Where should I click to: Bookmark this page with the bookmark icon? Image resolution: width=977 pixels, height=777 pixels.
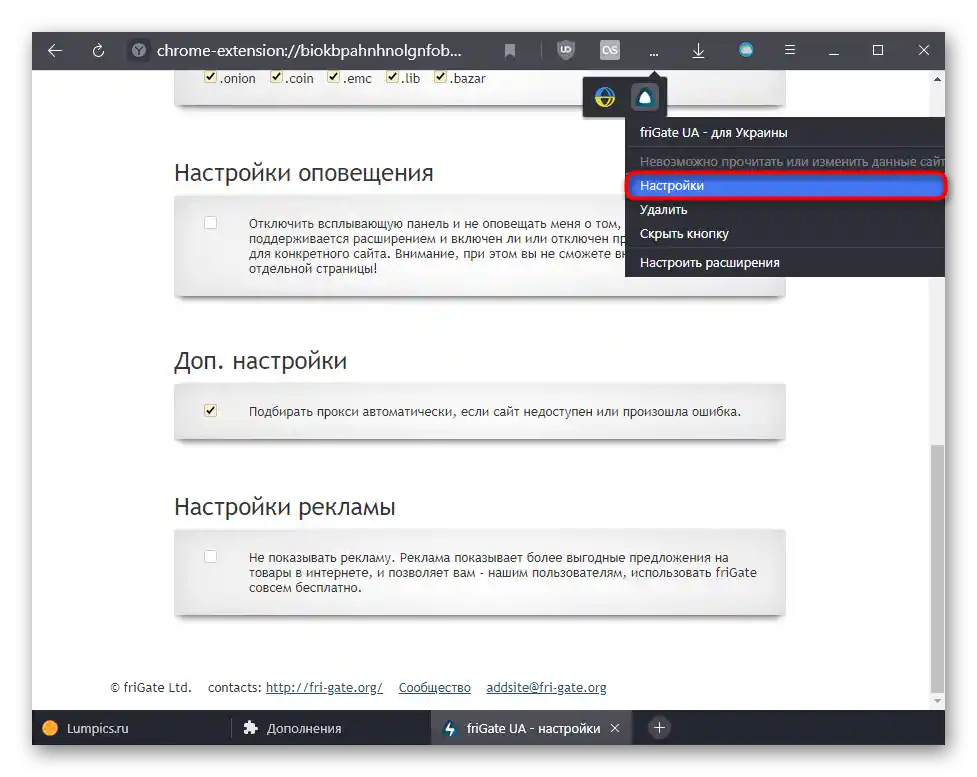pos(510,50)
